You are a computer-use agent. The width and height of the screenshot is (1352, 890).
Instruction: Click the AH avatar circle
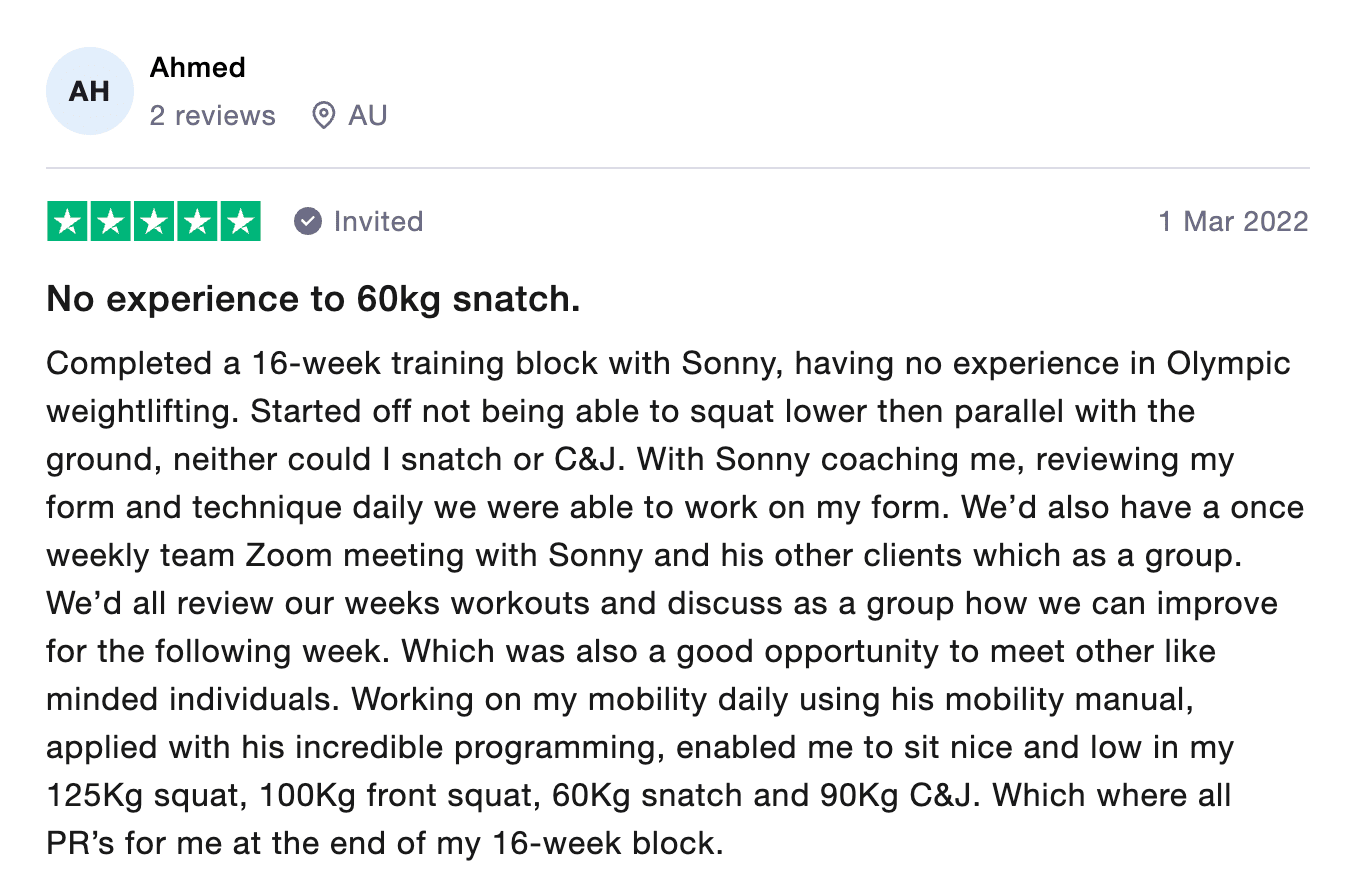pos(89,91)
